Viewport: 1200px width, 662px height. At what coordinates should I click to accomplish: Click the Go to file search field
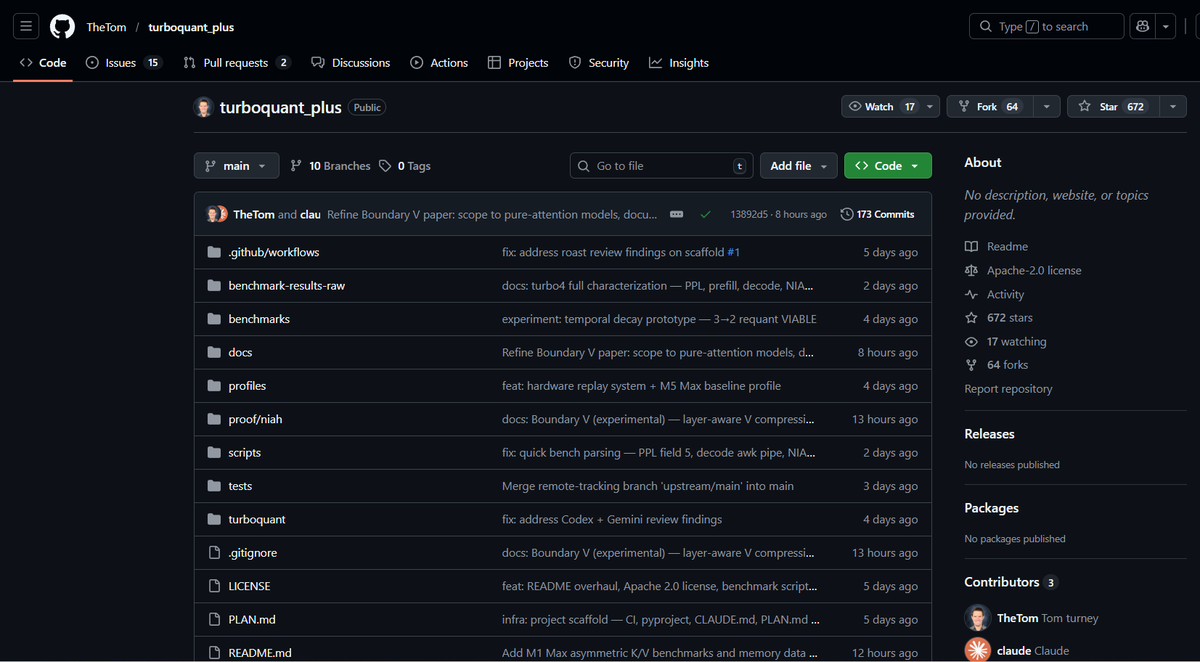662,166
